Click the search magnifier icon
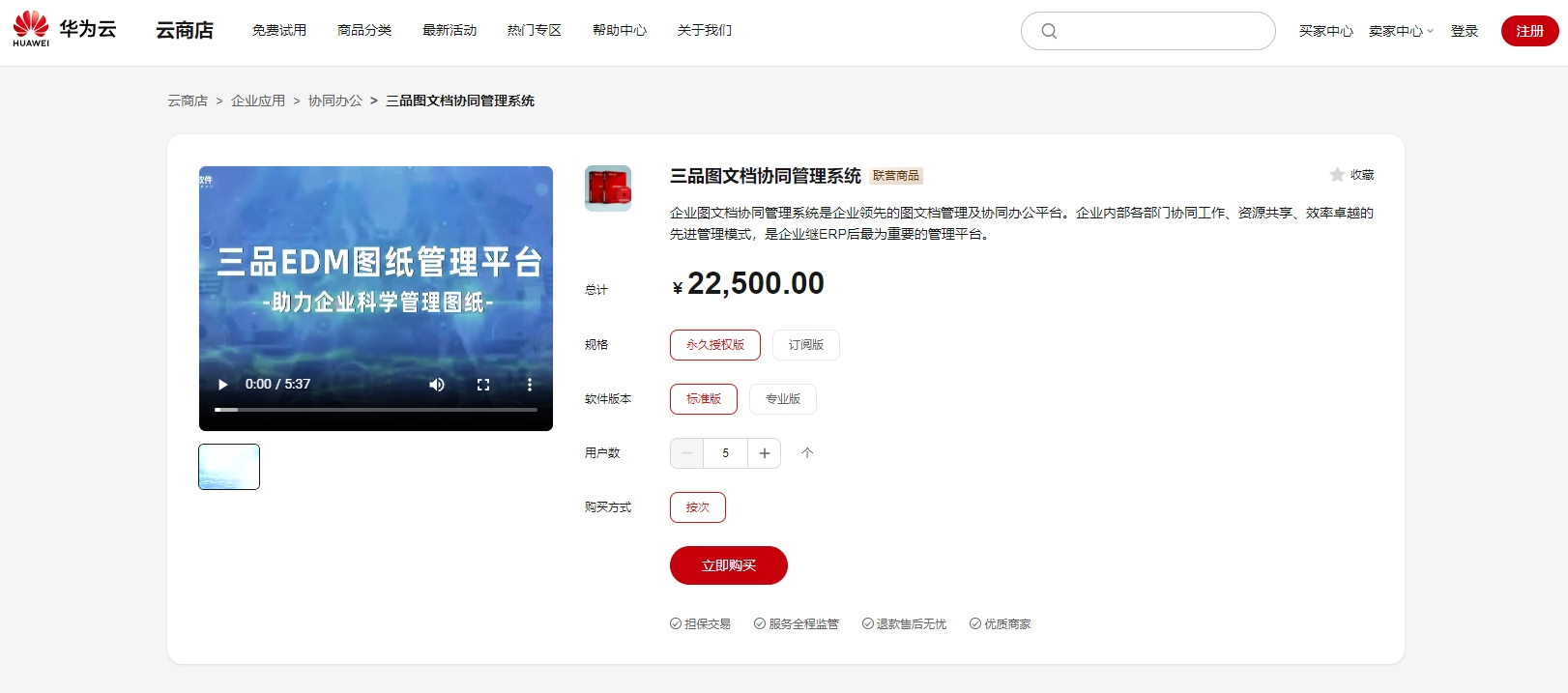This screenshot has width=1568, height=693. (x=1049, y=31)
